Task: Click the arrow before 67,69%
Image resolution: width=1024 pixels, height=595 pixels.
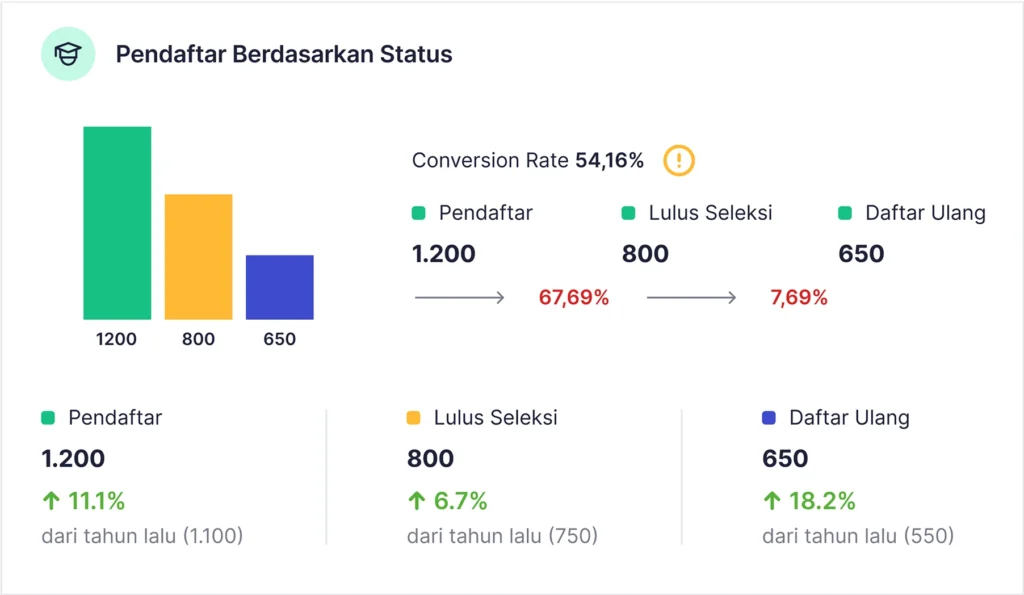Action: click(459, 298)
